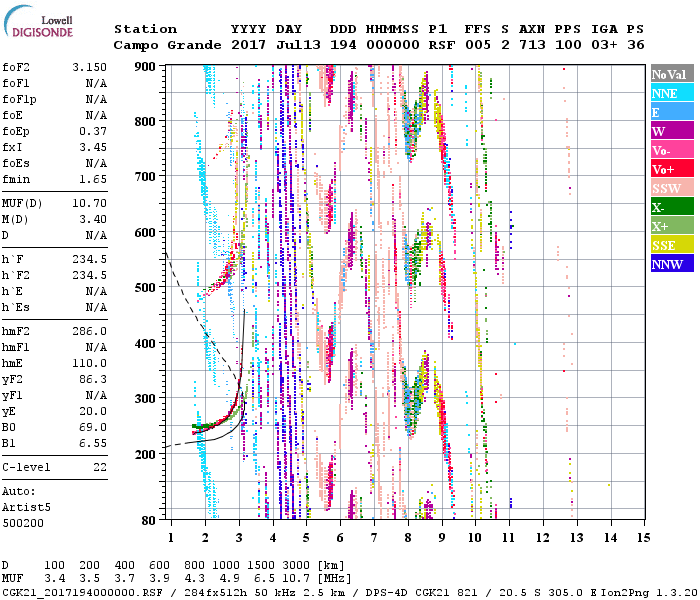Screen dimensions: 700x600
Task: Click the 900 km height axis label
Action: (x=146, y=66)
